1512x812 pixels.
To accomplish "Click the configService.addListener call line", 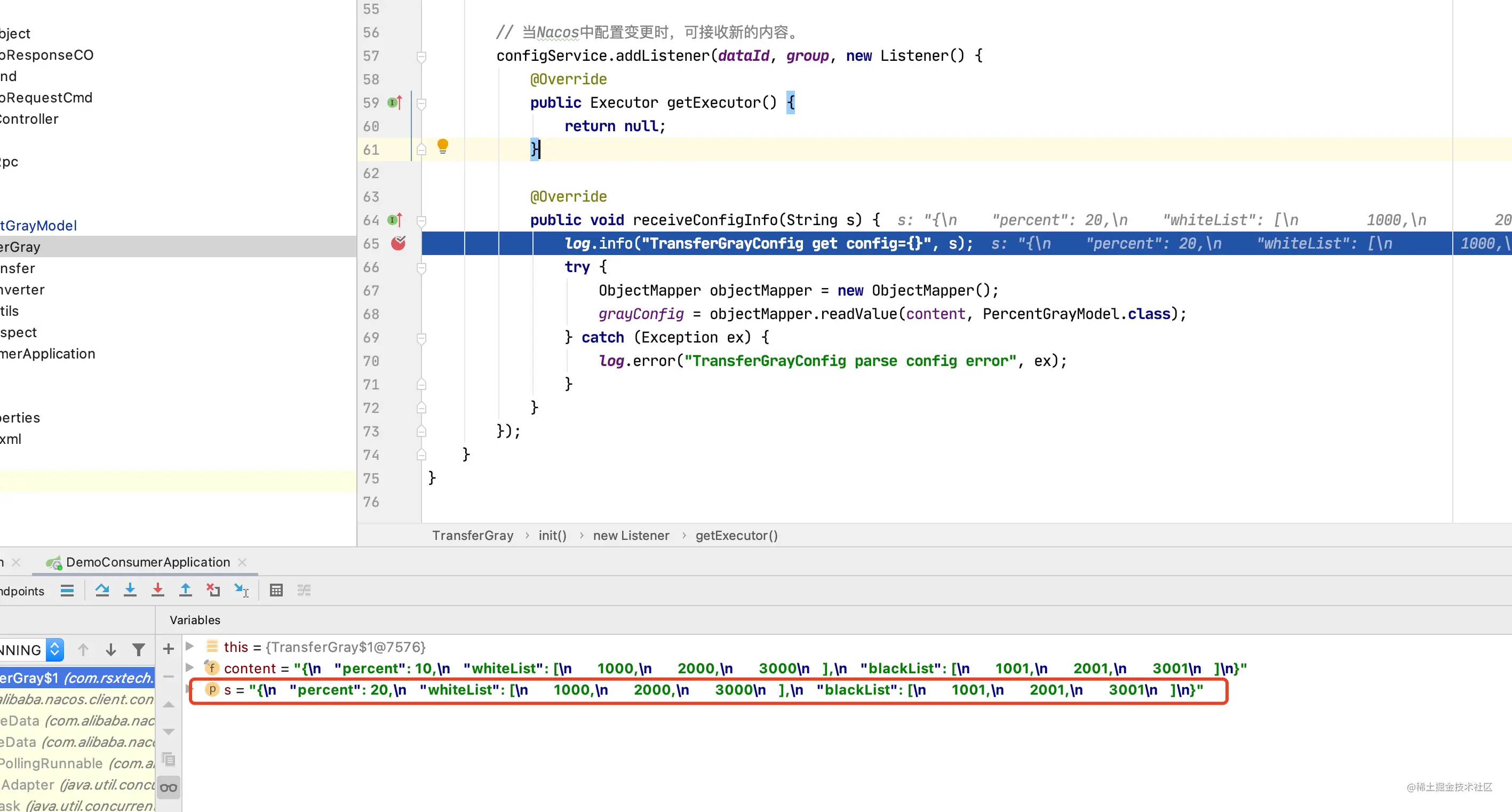I will tap(739, 56).
